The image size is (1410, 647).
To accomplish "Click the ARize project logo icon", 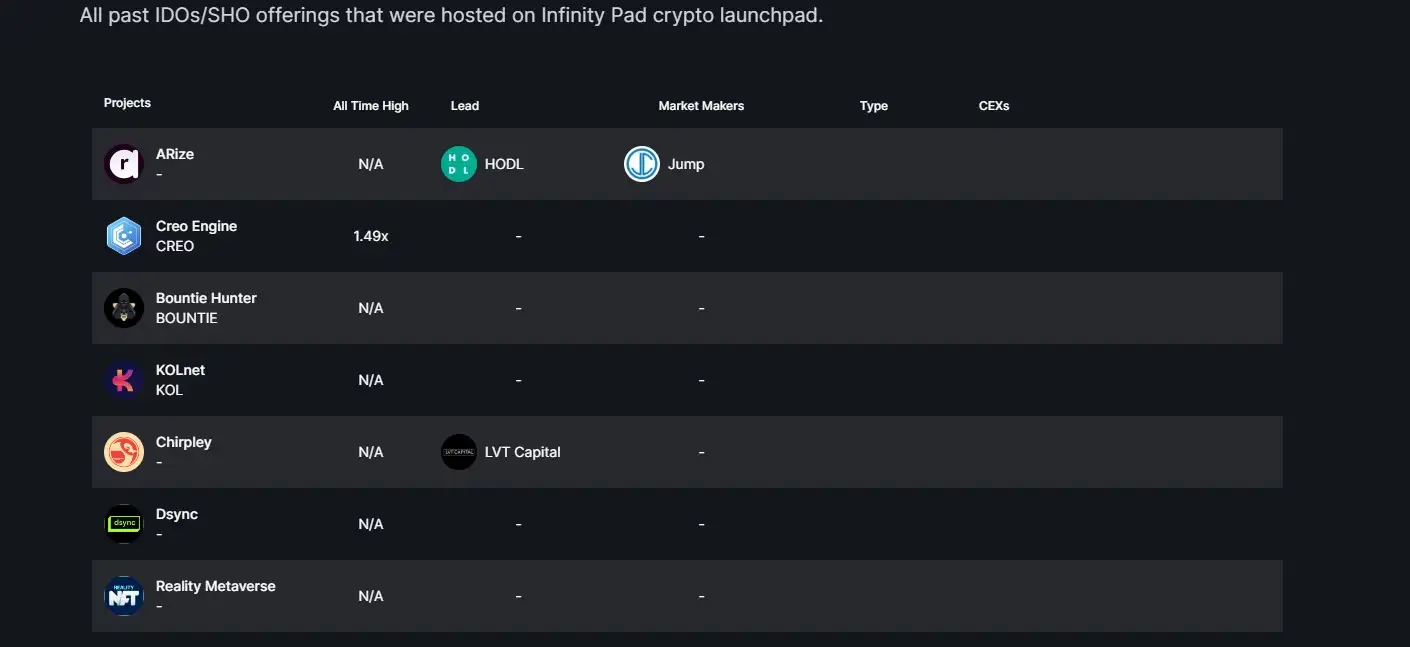I will point(124,164).
